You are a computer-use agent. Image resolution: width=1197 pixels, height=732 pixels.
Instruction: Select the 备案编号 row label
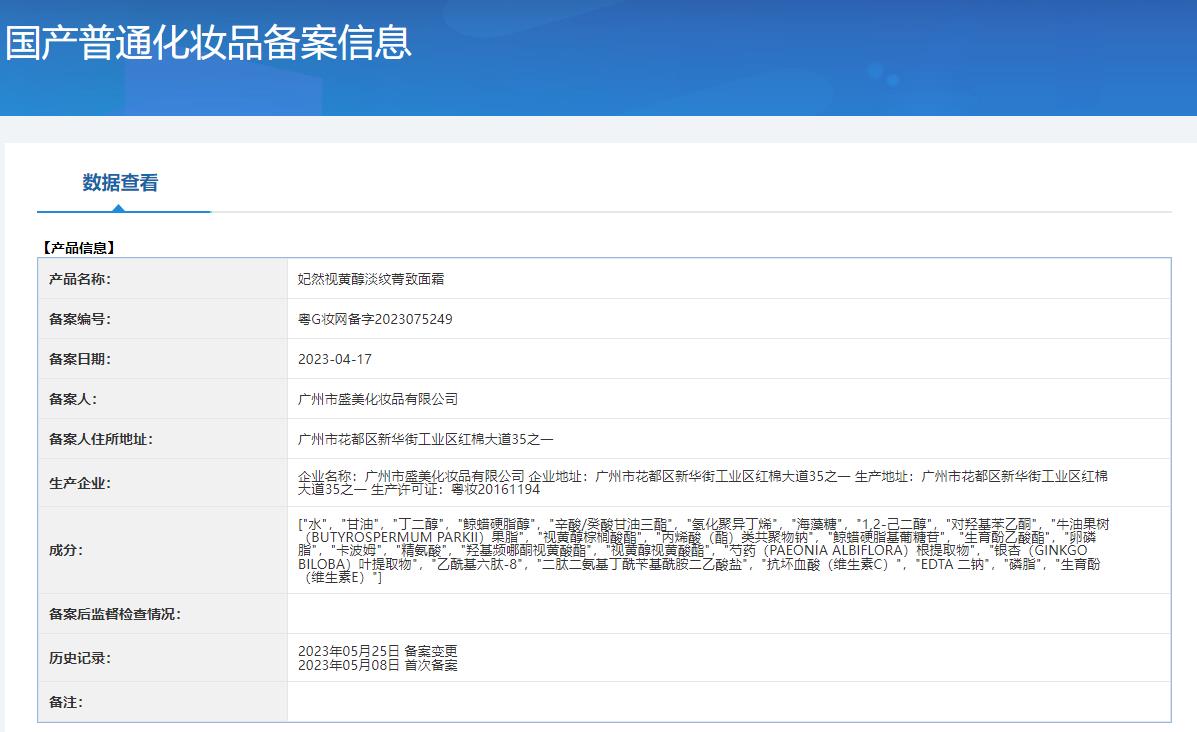click(x=80, y=319)
